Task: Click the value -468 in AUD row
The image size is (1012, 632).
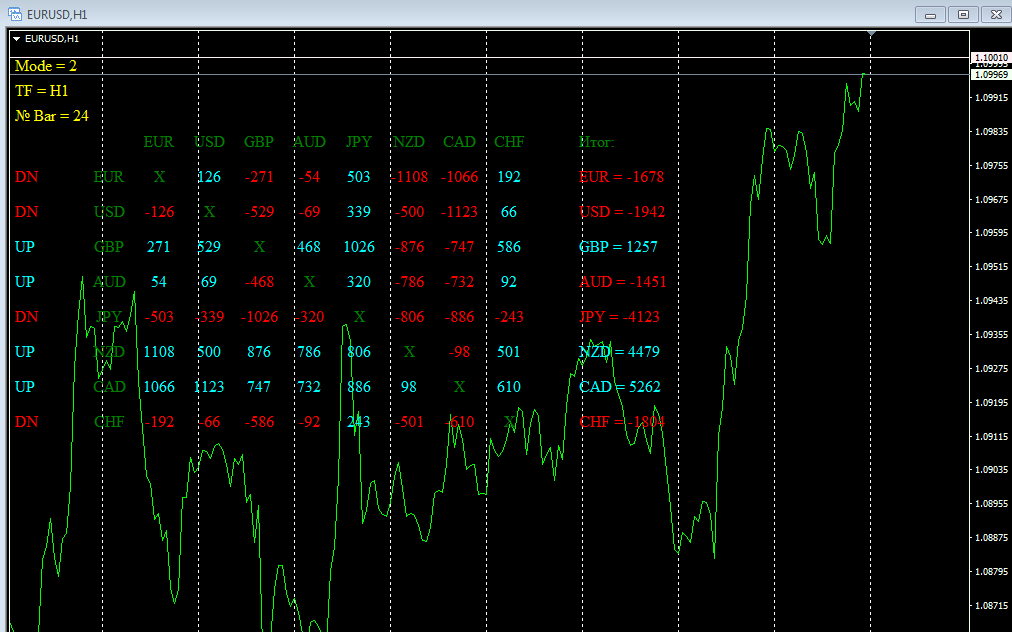Action: click(259, 281)
